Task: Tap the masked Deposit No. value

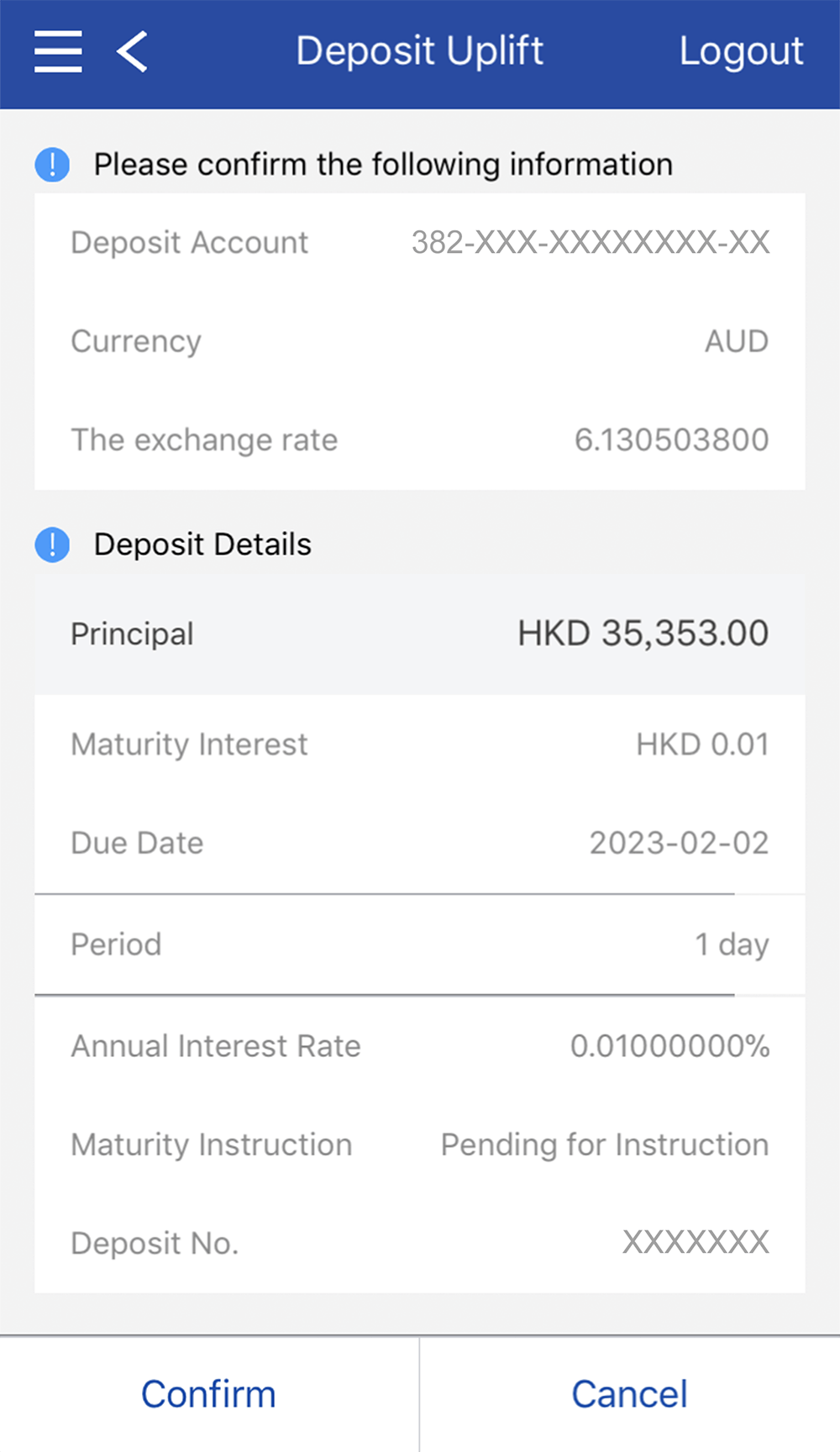Action: pyautogui.click(x=695, y=1243)
